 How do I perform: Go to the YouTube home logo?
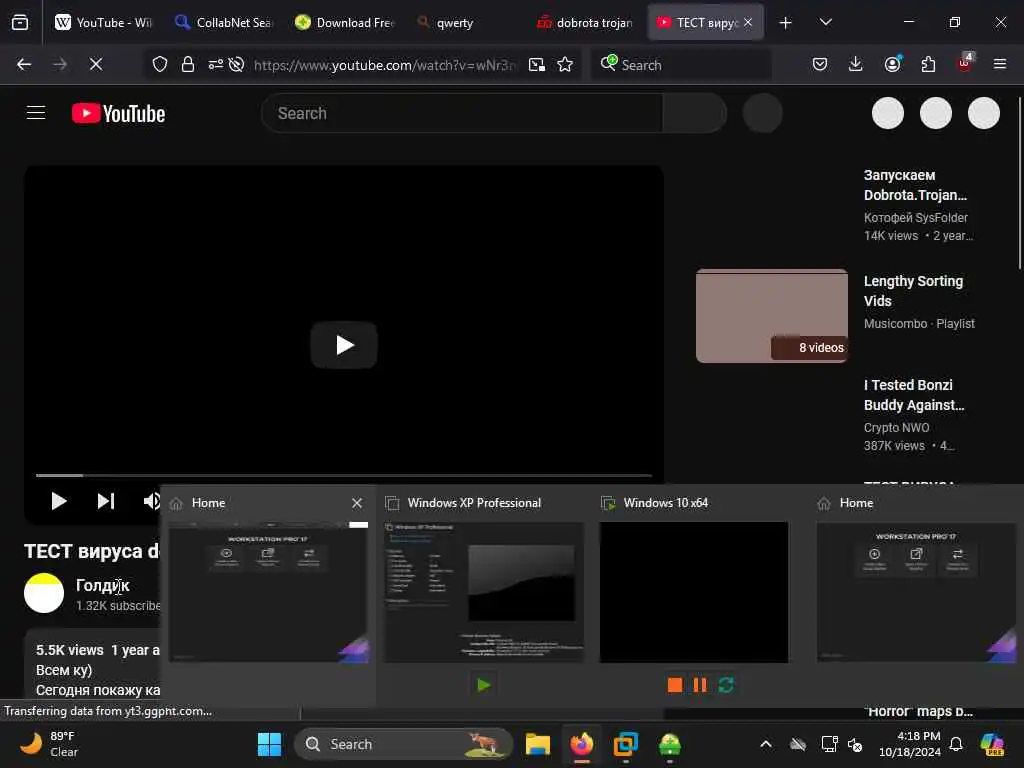click(x=118, y=114)
